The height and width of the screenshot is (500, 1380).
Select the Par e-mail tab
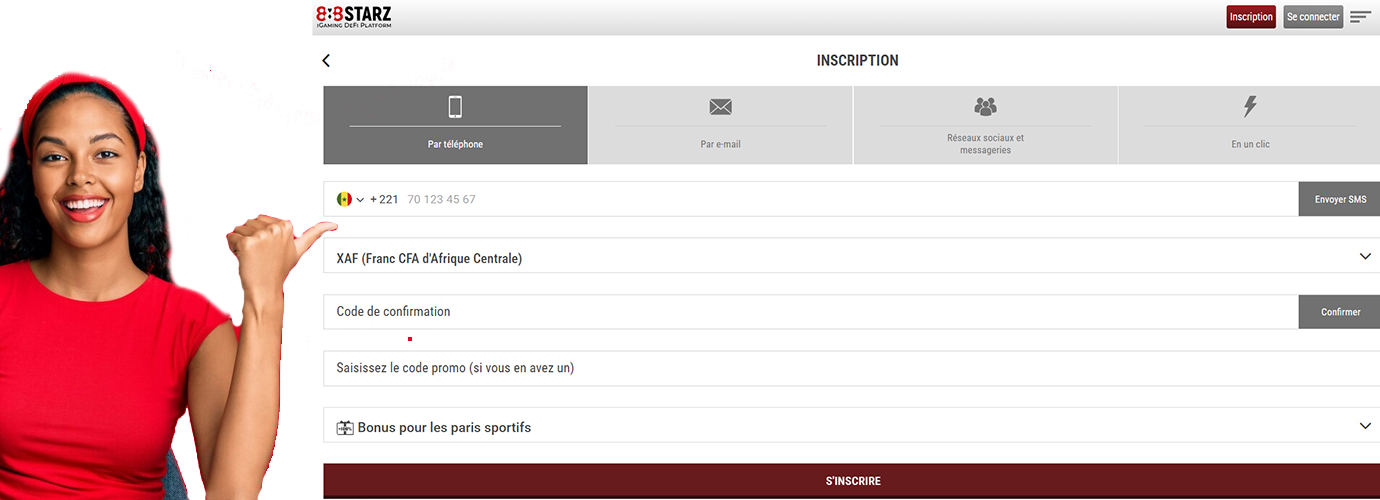720,125
